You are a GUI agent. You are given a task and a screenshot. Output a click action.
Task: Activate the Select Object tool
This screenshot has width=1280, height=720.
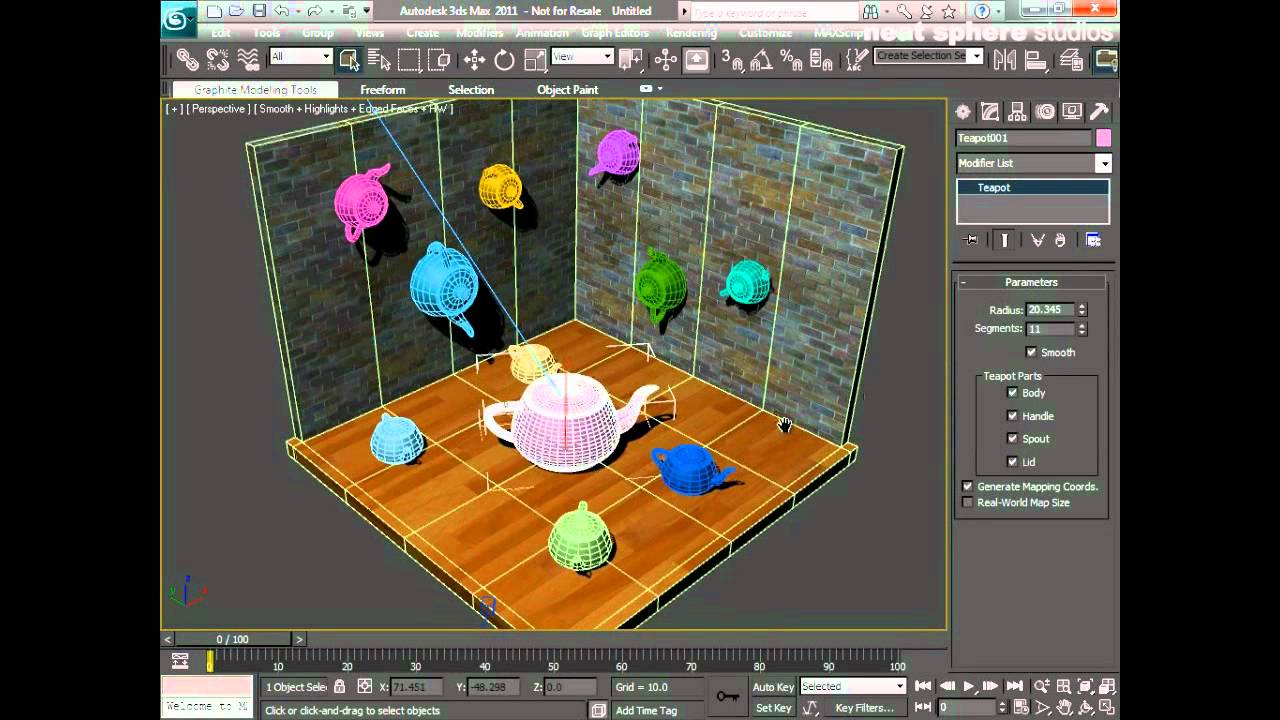coord(349,60)
